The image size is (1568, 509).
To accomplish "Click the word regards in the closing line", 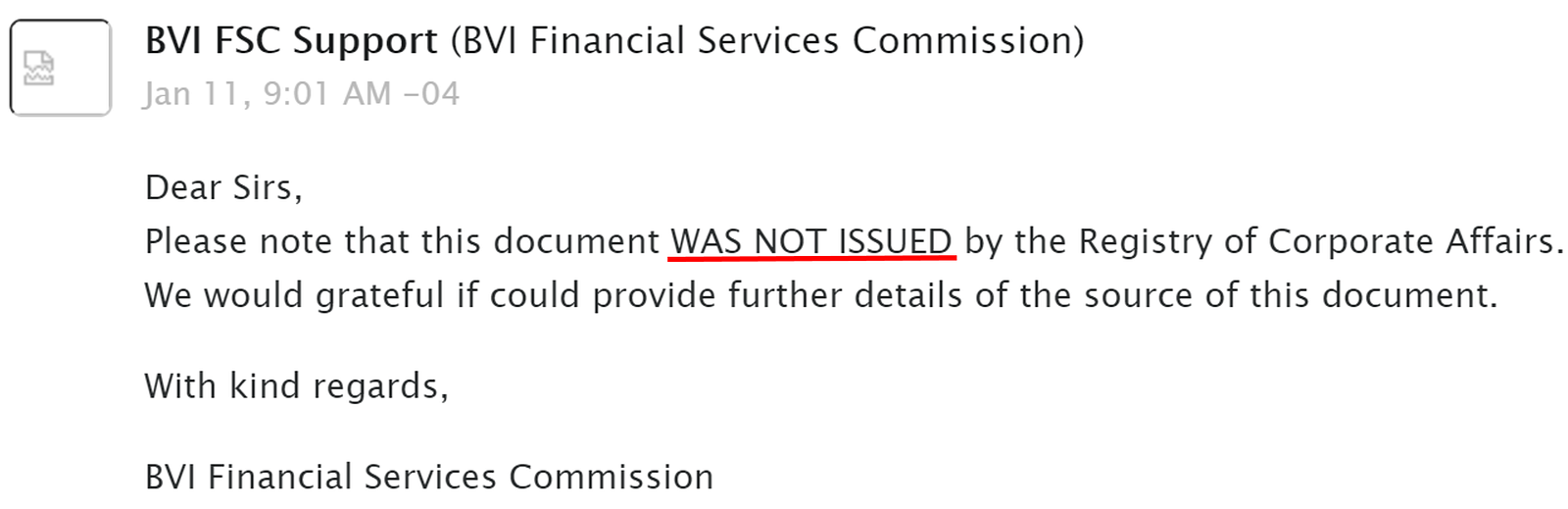I will [380, 387].
